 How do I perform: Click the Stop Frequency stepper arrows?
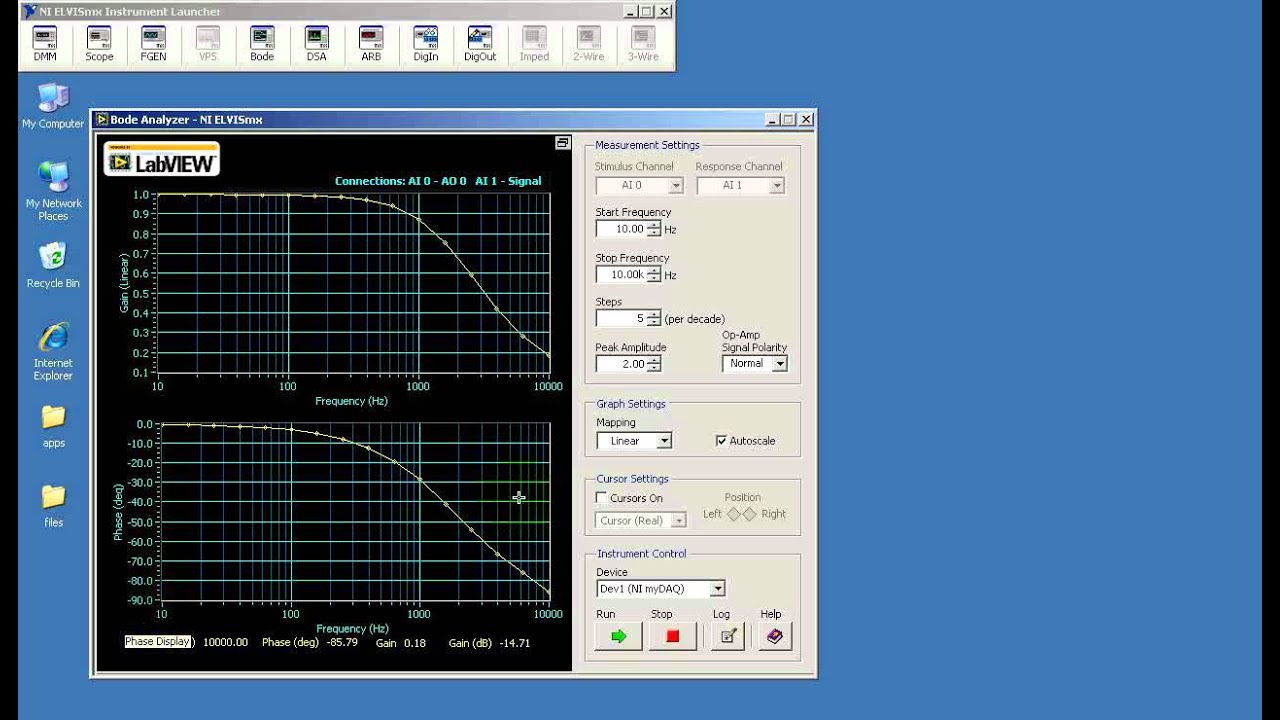click(x=654, y=275)
